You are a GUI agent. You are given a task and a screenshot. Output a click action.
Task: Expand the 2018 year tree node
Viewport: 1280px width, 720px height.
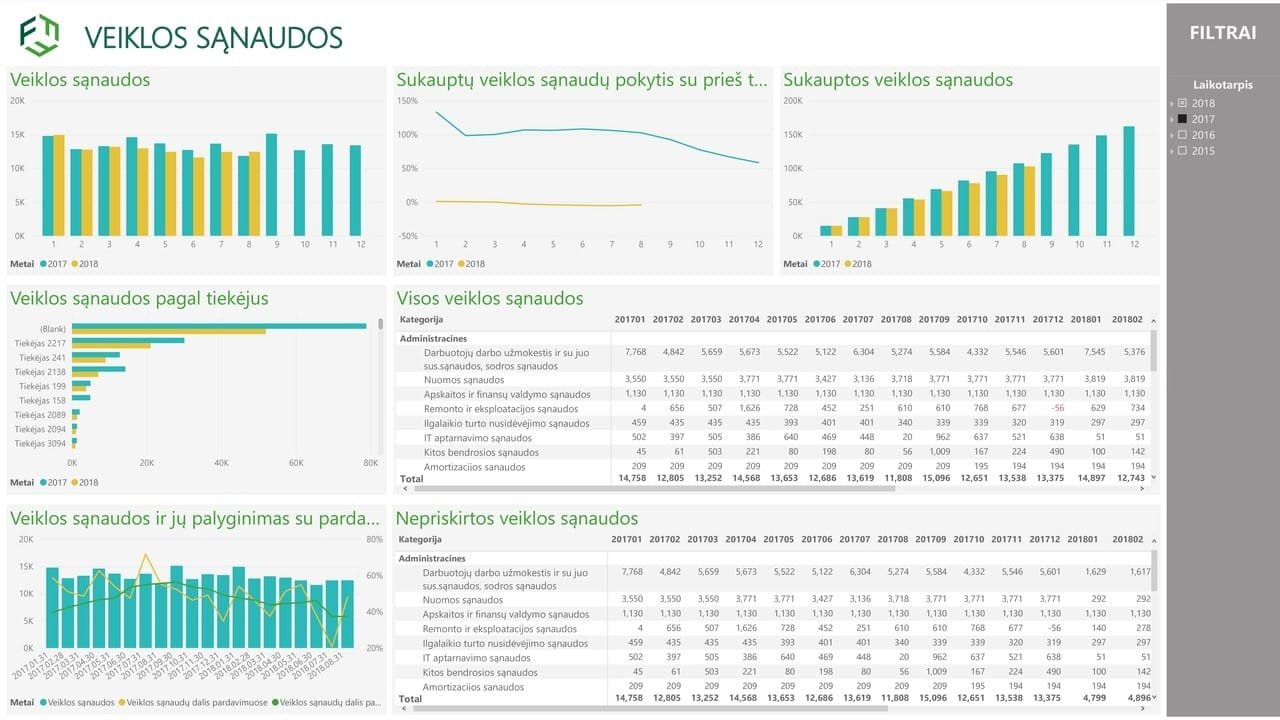point(1172,103)
